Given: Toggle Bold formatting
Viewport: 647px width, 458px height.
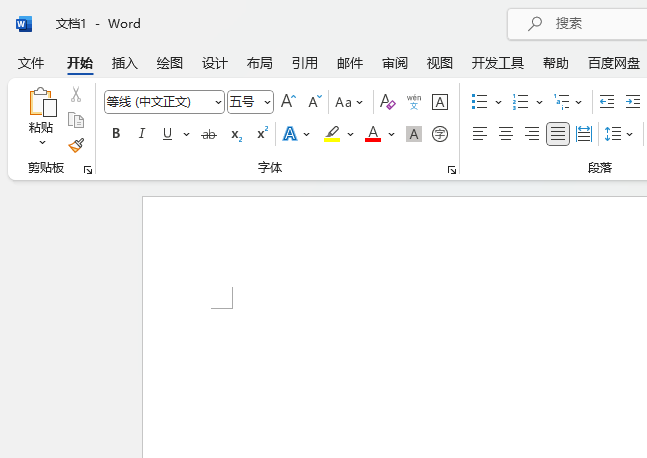Looking at the screenshot, I should (x=116, y=134).
